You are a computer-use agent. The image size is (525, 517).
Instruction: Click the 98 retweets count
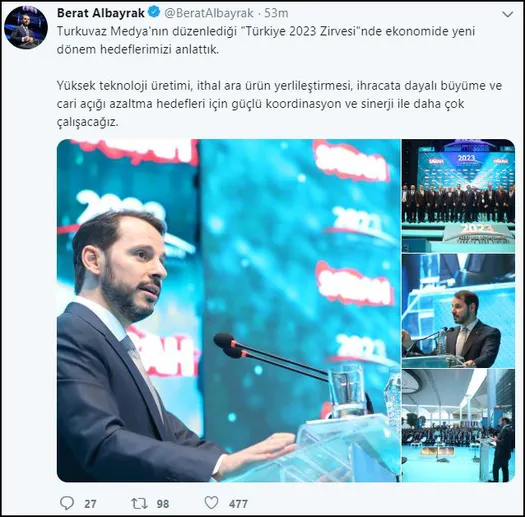(163, 504)
